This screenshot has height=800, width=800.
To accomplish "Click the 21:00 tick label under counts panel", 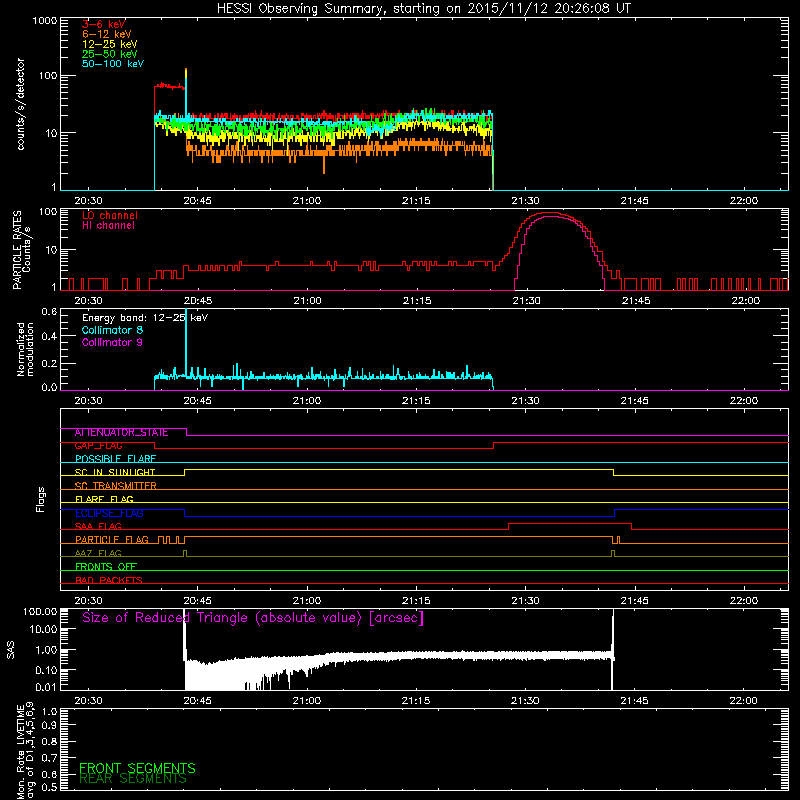I will 307,201.
